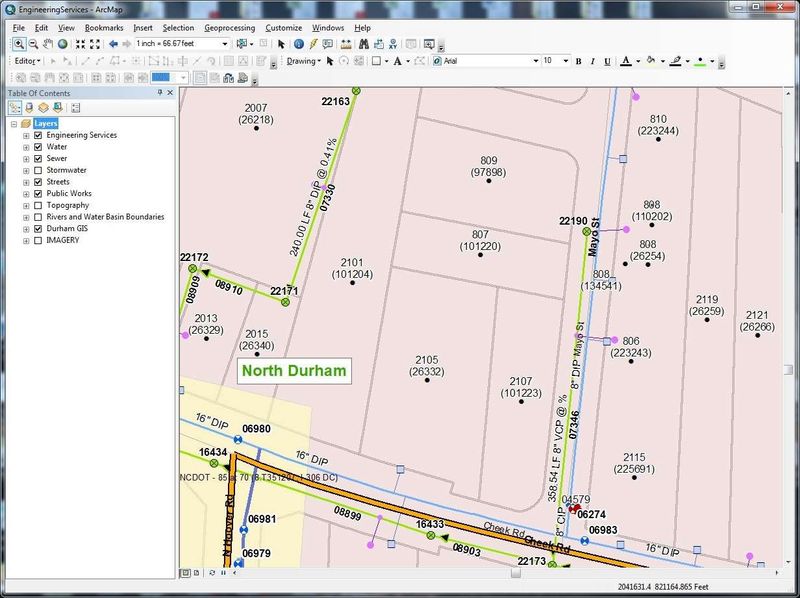The image size is (800, 598).
Task: Enable the Stormwater layer checkbox
Action: click(38, 170)
